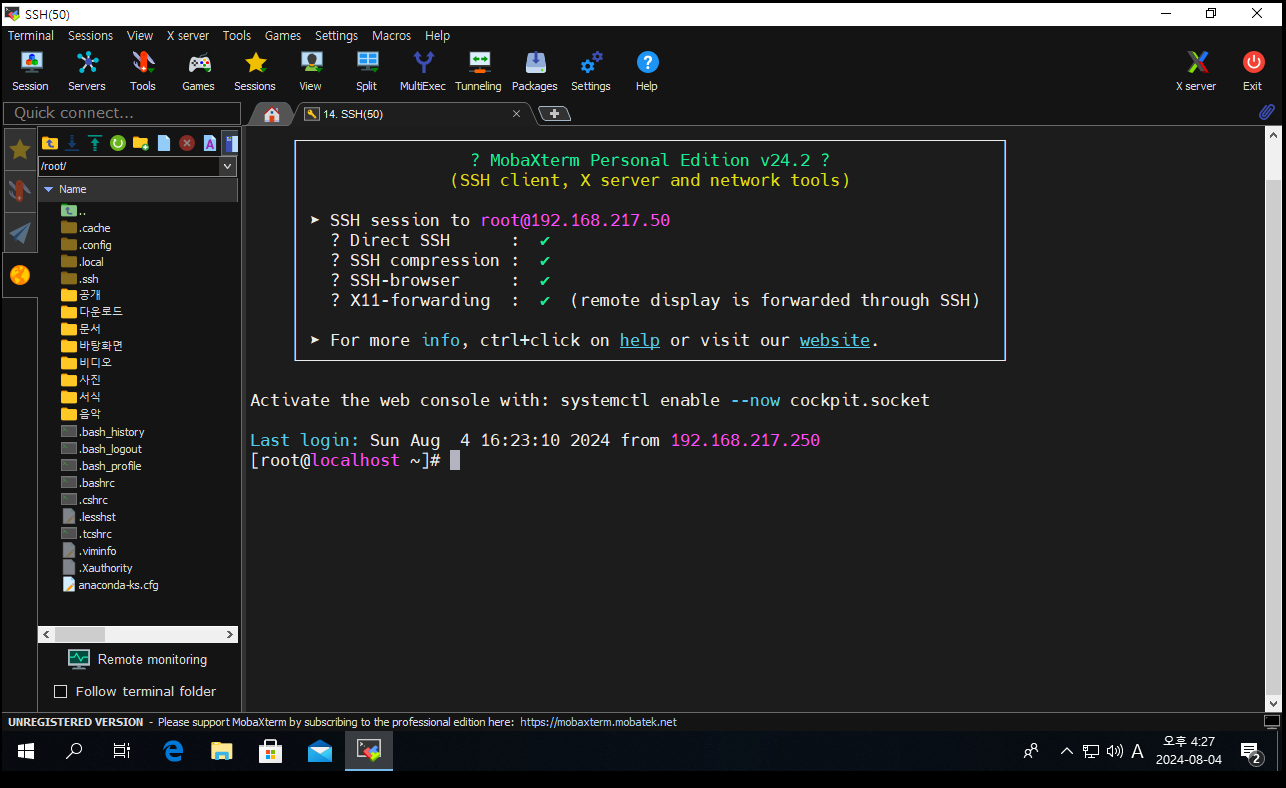
Task: Open the Settings gears toolbar icon
Action: point(591,70)
